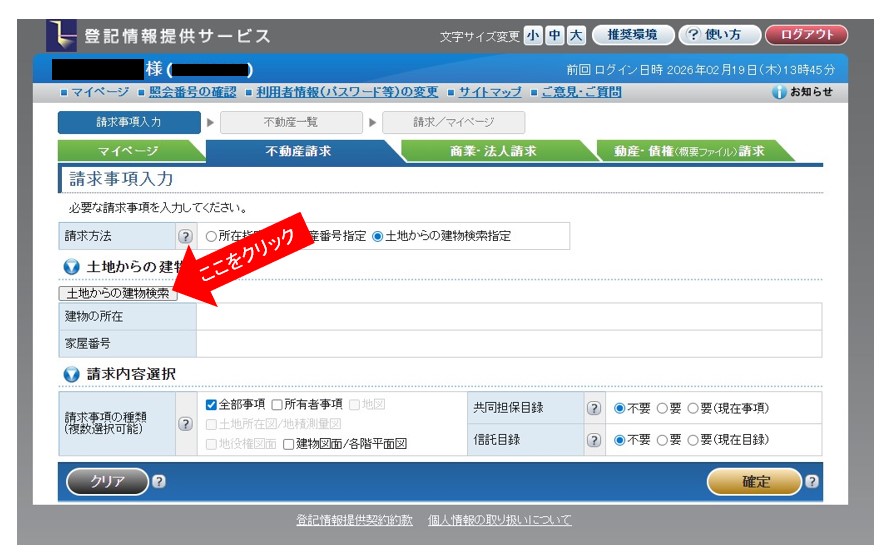Check the 所有者事項 checkbox
This screenshot has width=894, height=558.
(x=277, y=405)
